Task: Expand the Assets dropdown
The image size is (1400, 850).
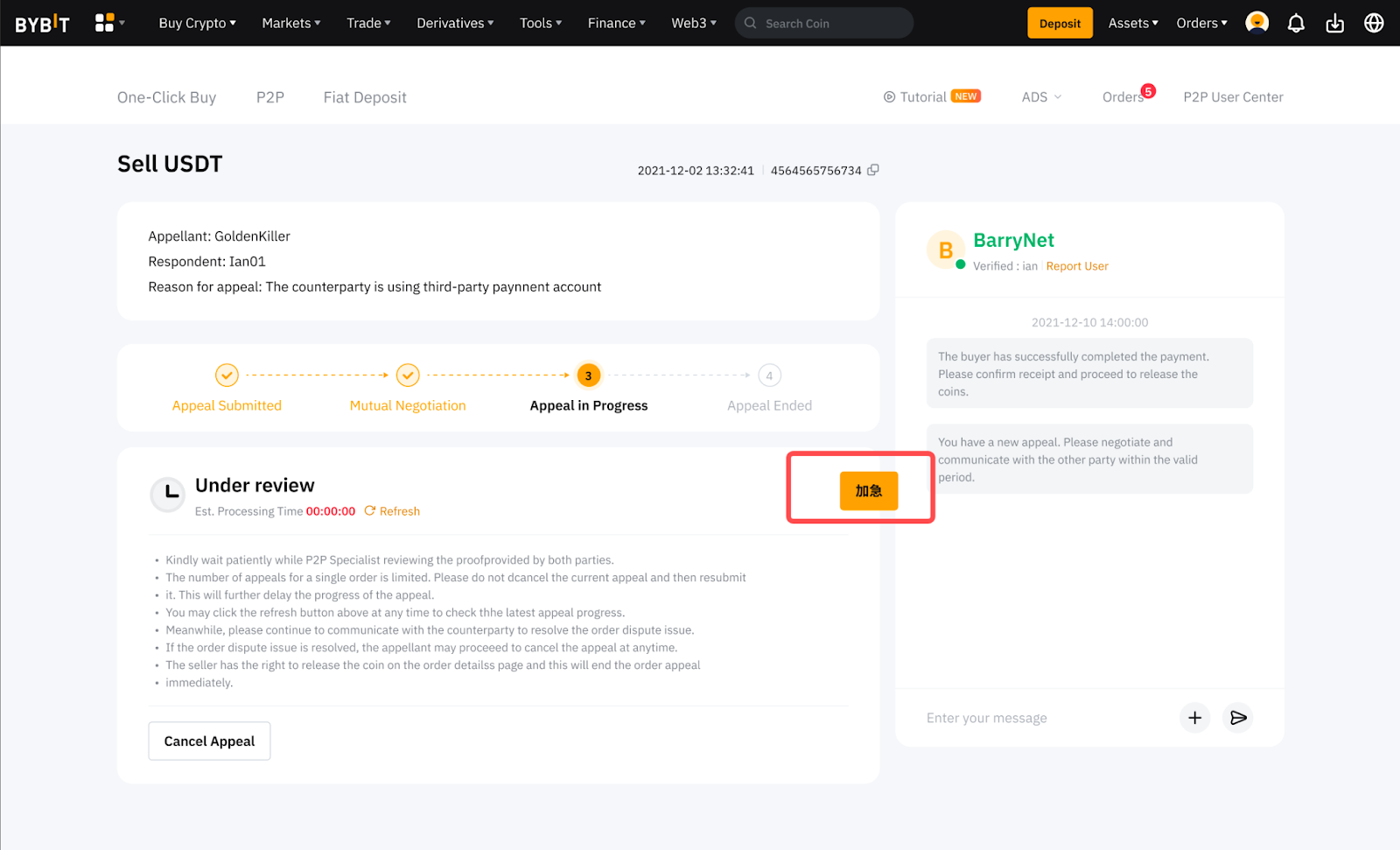Action: (x=1132, y=24)
